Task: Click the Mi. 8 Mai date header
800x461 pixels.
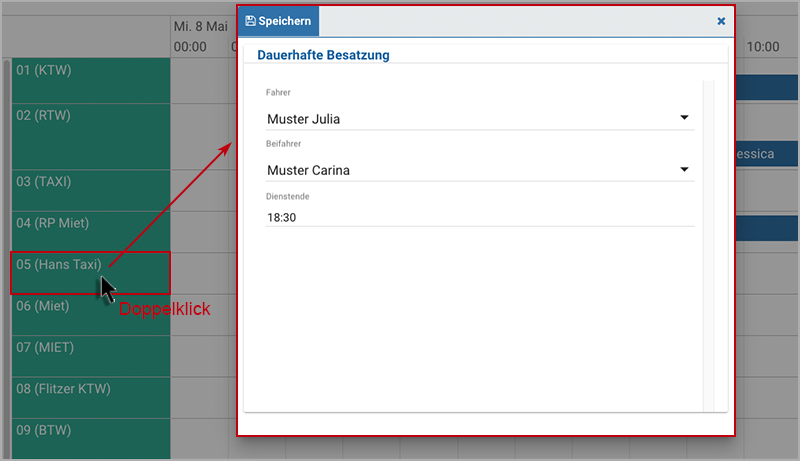Action: (x=201, y=27)
